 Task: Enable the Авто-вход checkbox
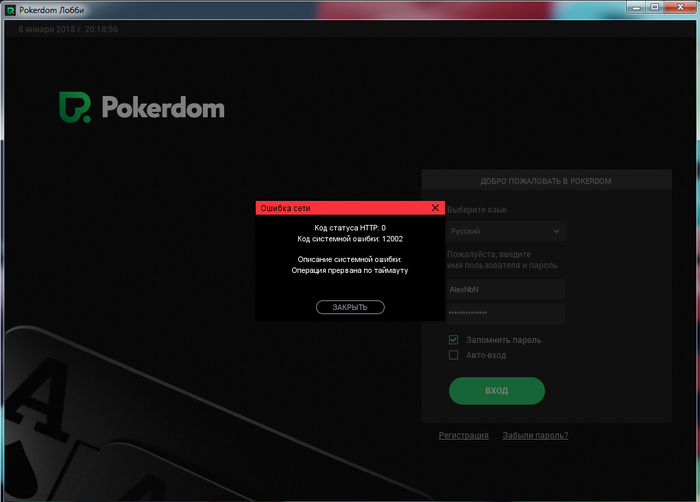point(454,355)
